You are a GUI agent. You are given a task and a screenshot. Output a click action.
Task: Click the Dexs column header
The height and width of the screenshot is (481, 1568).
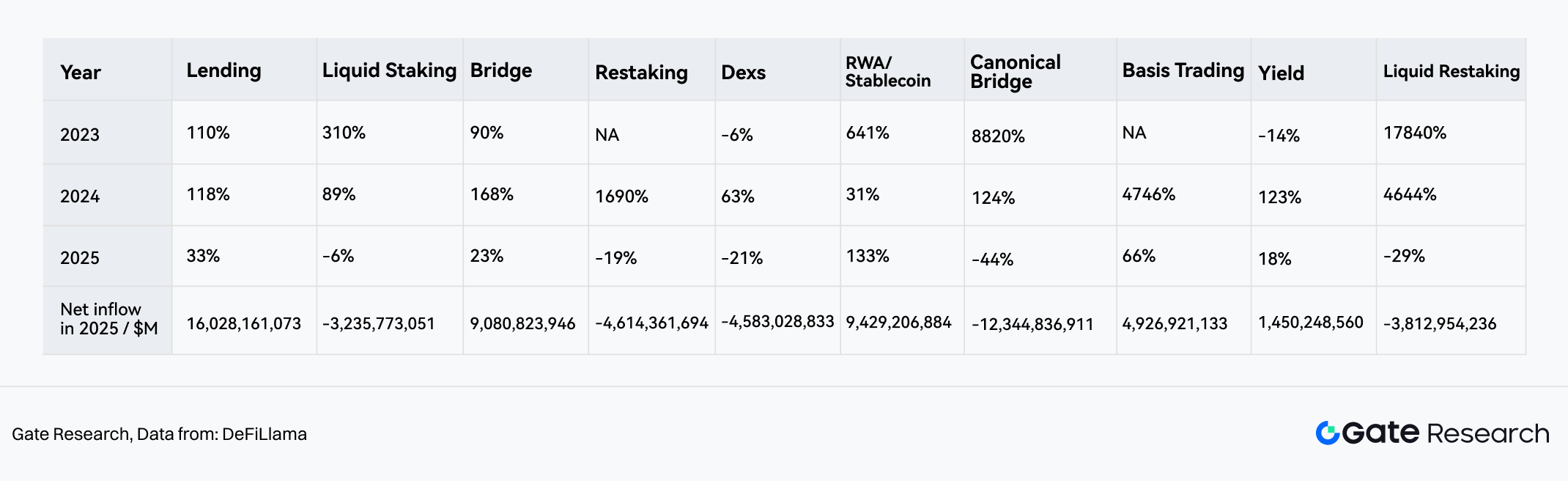coord(743,73)
